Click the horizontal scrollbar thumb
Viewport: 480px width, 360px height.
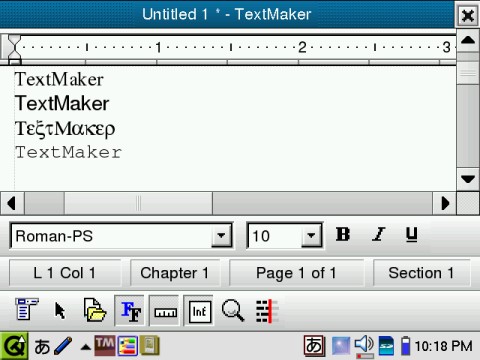tap(138, 203)
